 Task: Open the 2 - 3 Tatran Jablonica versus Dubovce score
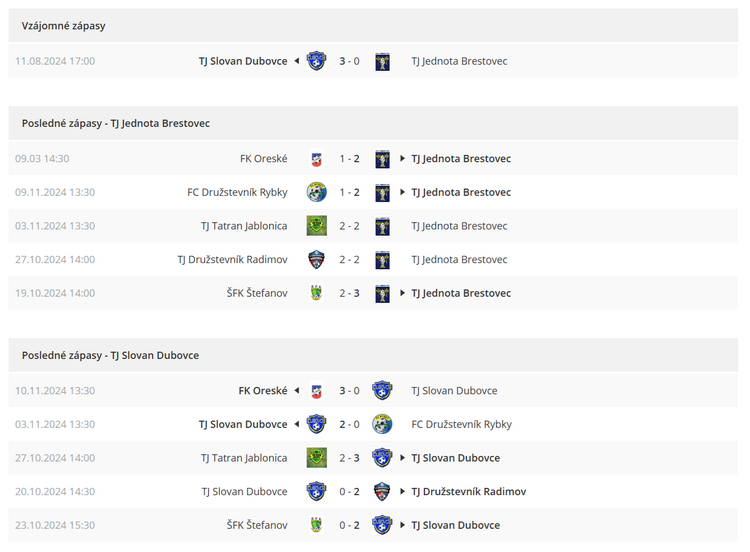pyautogui.click(x=349, y=458)
